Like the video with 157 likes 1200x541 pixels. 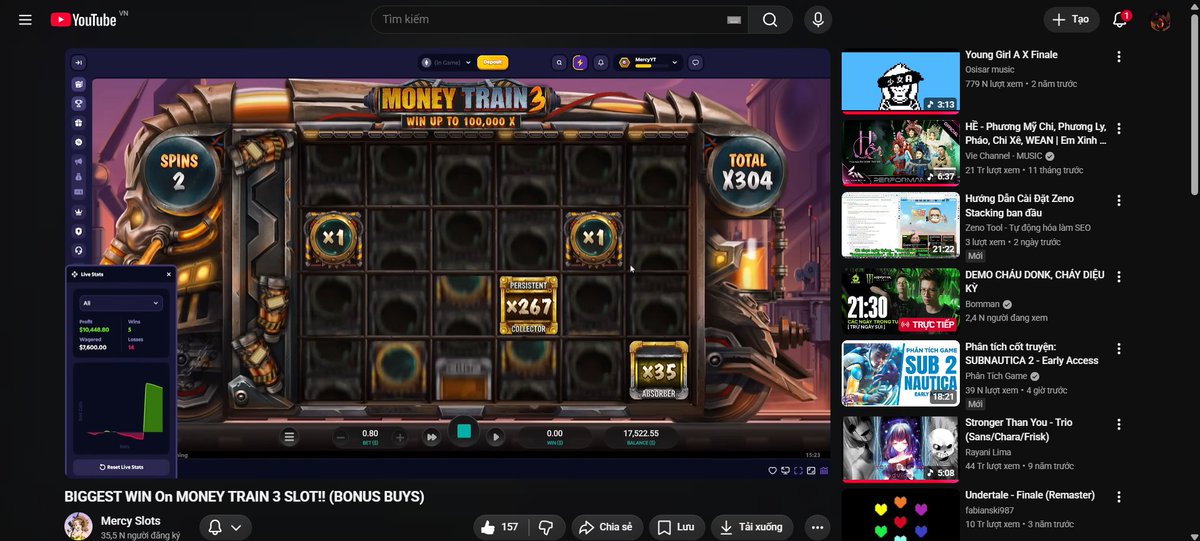pos(500,527)
